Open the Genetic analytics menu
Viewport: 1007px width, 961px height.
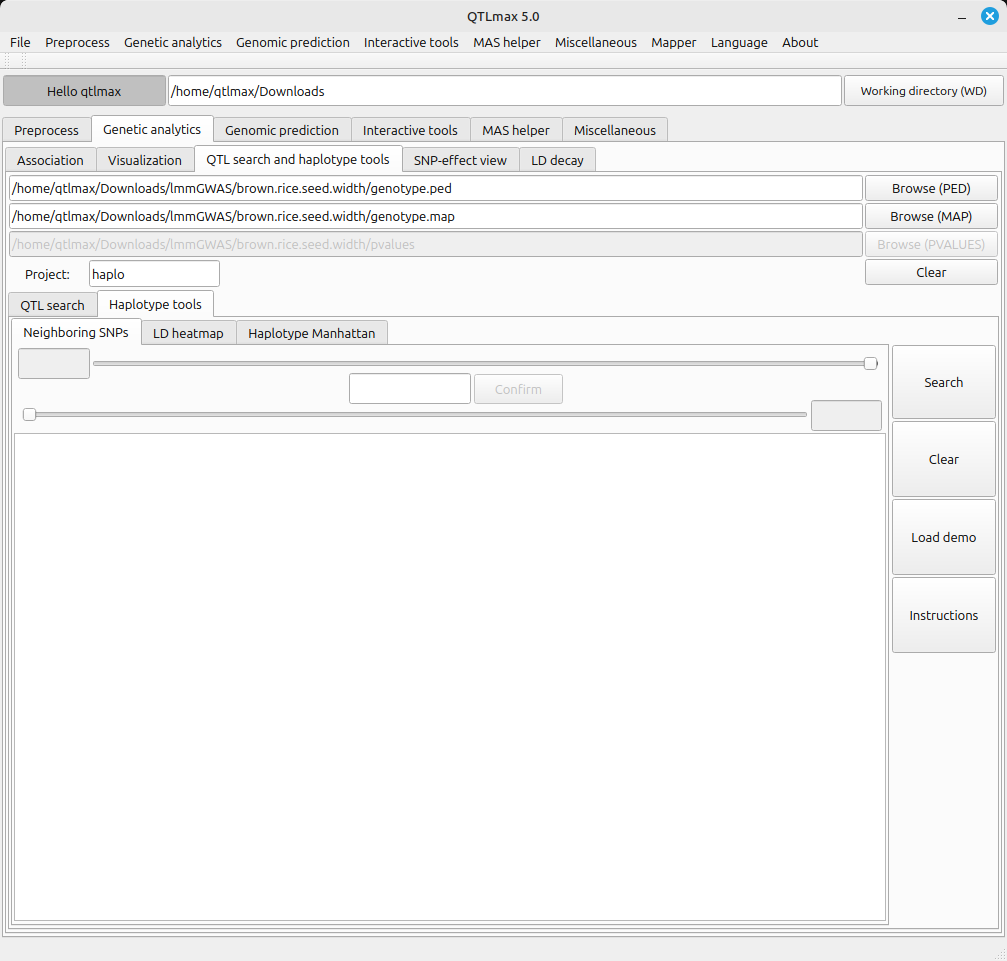[x=173, y=42]
